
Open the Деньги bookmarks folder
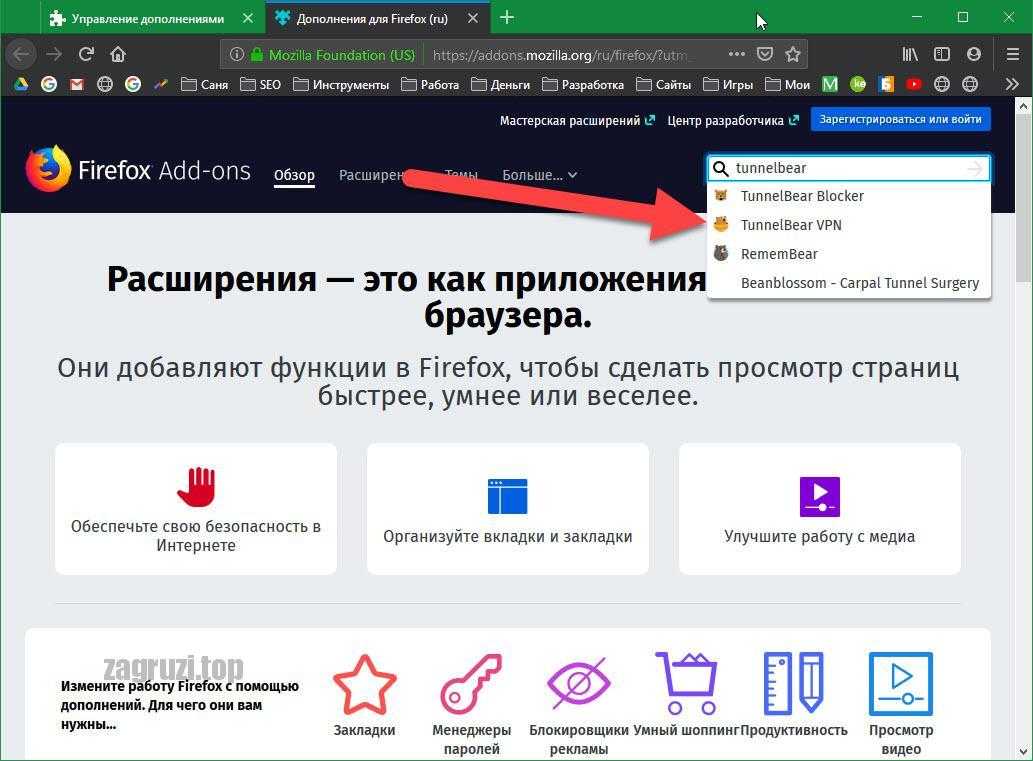tap(501, 84)
